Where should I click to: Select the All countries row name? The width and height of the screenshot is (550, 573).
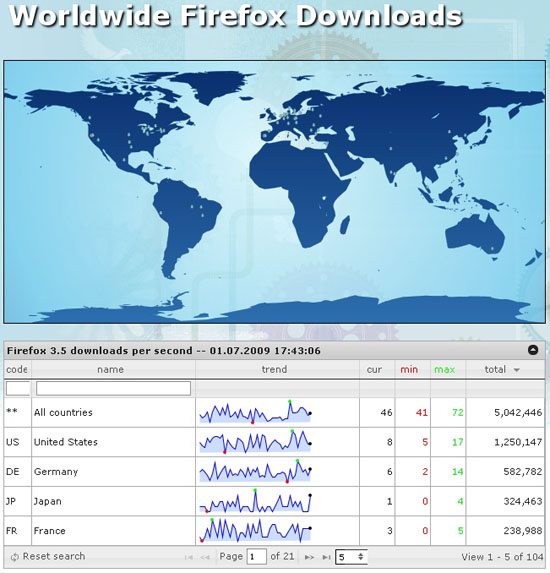tap(63, 413)
